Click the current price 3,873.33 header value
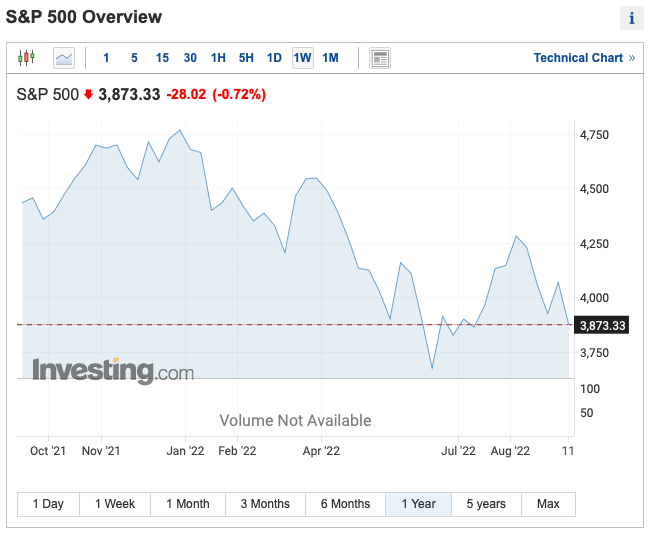This screenshot has height=533, width=650. 129,94
